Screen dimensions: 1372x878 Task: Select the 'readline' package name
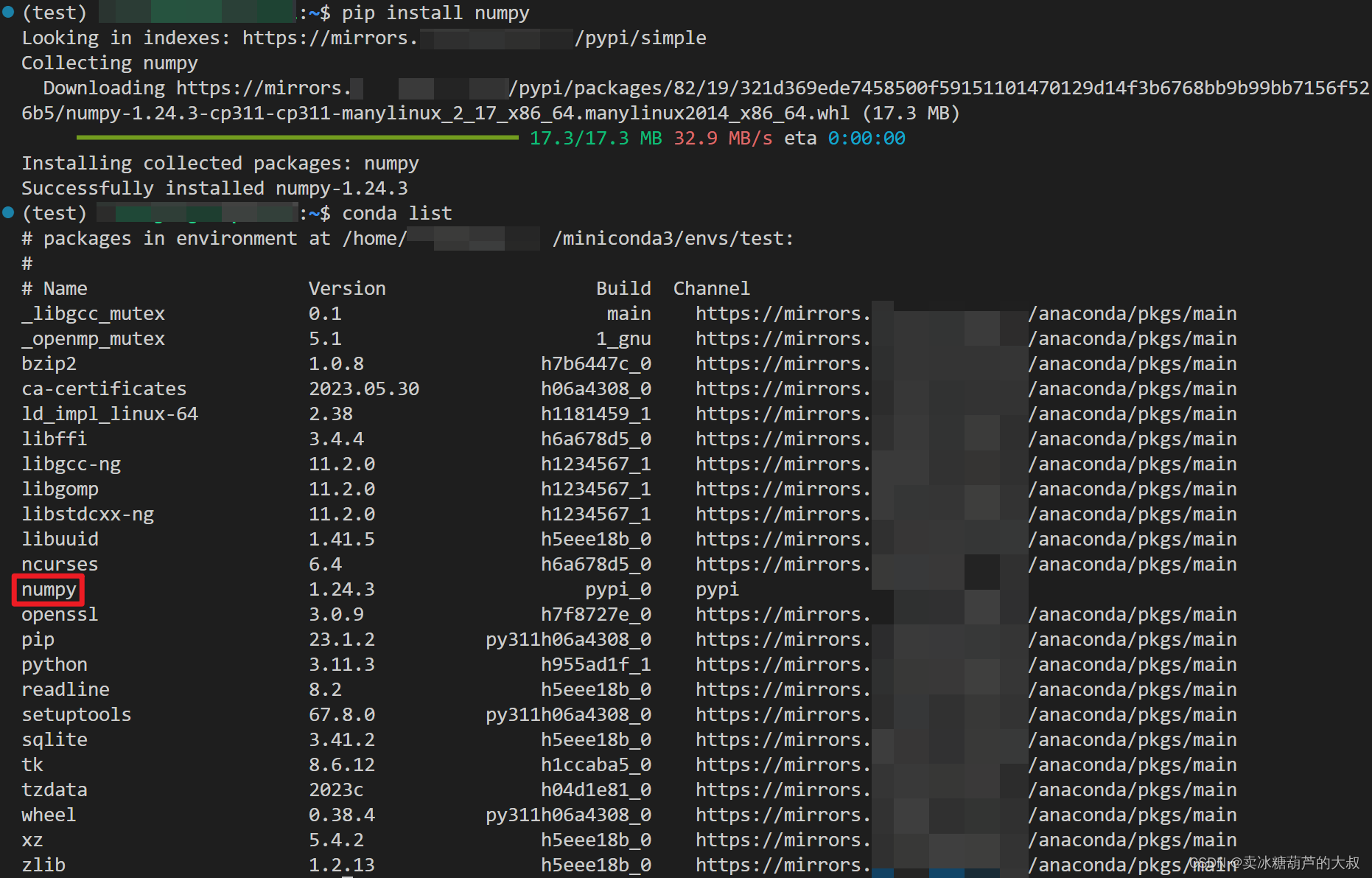[66, 690]
